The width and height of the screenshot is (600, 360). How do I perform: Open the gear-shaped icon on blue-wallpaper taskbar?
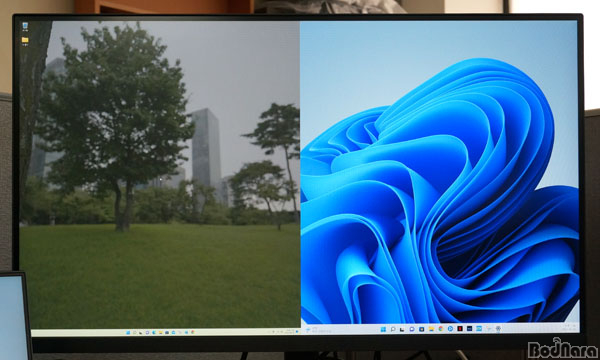pos(498,329)
